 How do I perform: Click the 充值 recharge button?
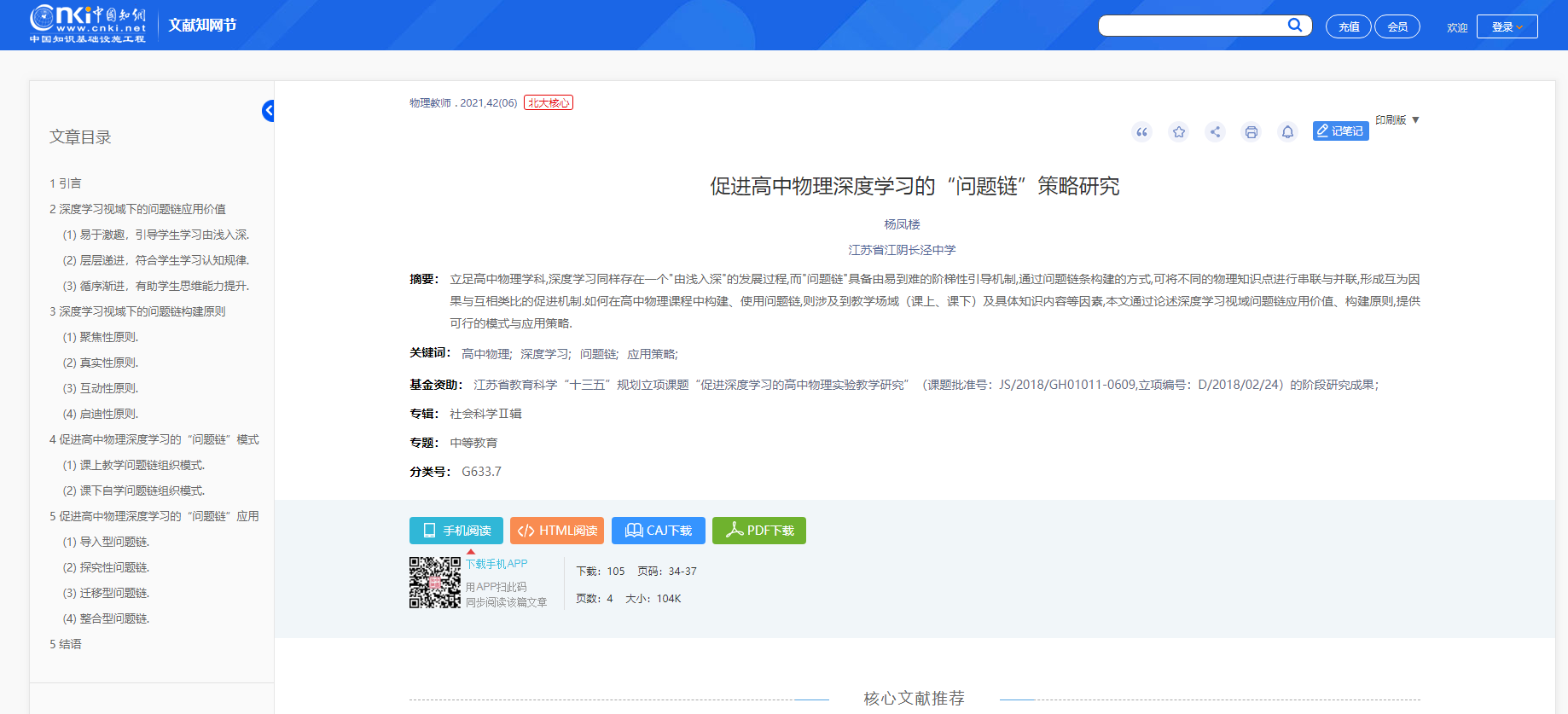pos(1348,26)
